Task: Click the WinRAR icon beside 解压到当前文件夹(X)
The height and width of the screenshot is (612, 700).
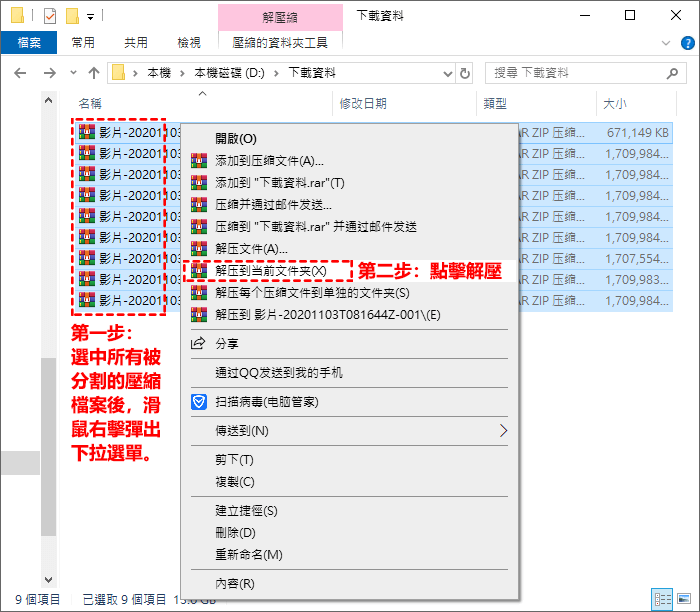Action: click(198, 270)
